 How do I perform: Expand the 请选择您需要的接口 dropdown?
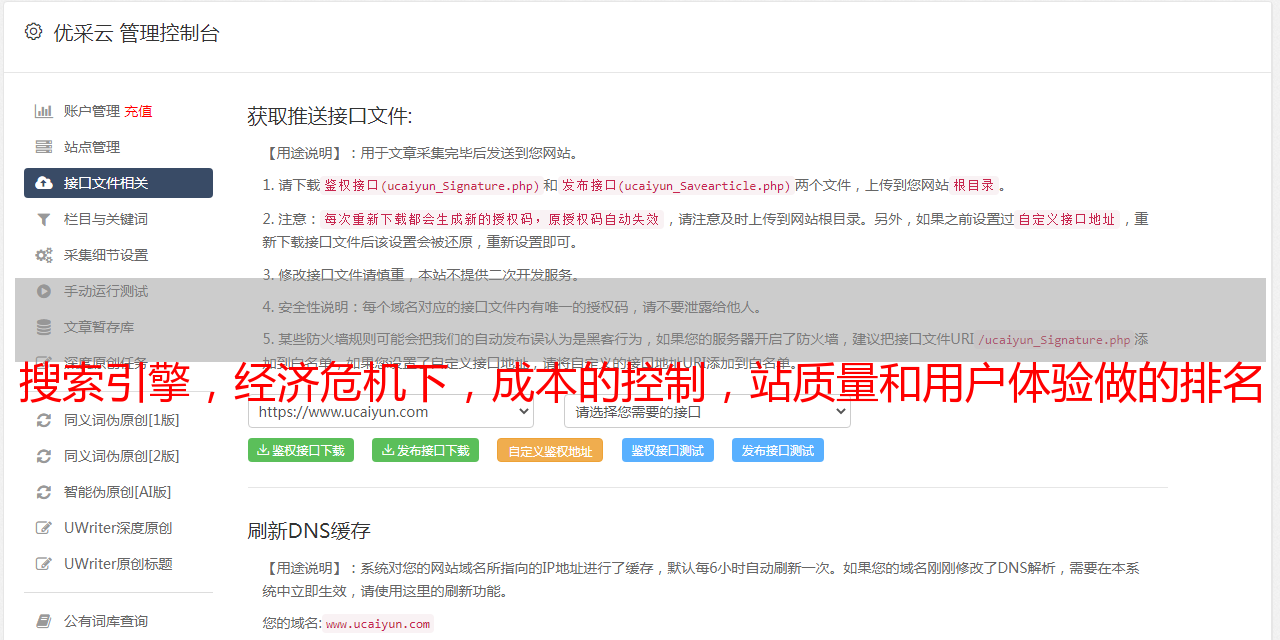point(708,411)
